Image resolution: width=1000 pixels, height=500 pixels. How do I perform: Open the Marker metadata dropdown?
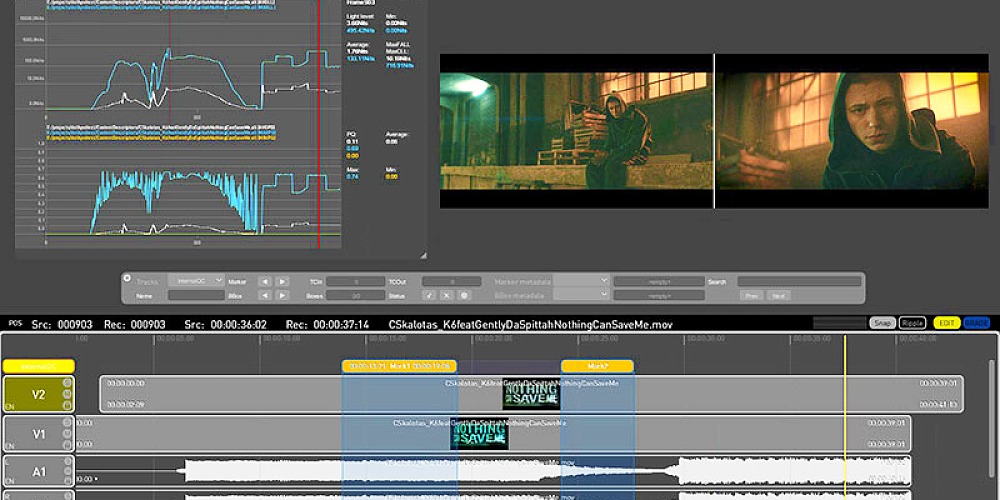[582, 281]
